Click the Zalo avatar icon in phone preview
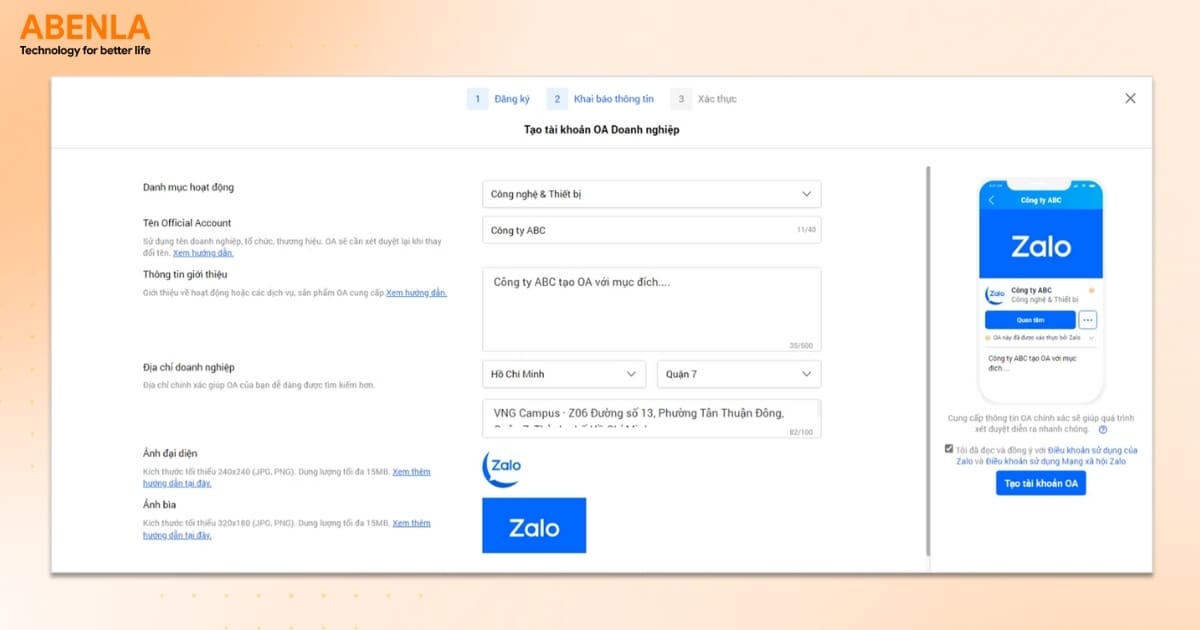The height and width of the screenshot is (630, 1200). click(x=995, y=295)
